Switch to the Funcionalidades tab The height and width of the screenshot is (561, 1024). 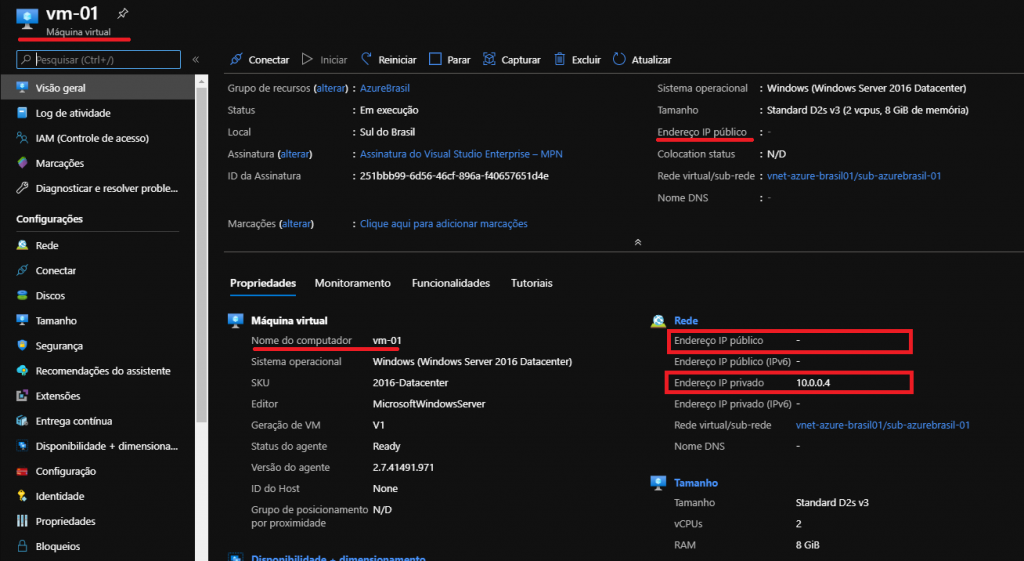450,283
